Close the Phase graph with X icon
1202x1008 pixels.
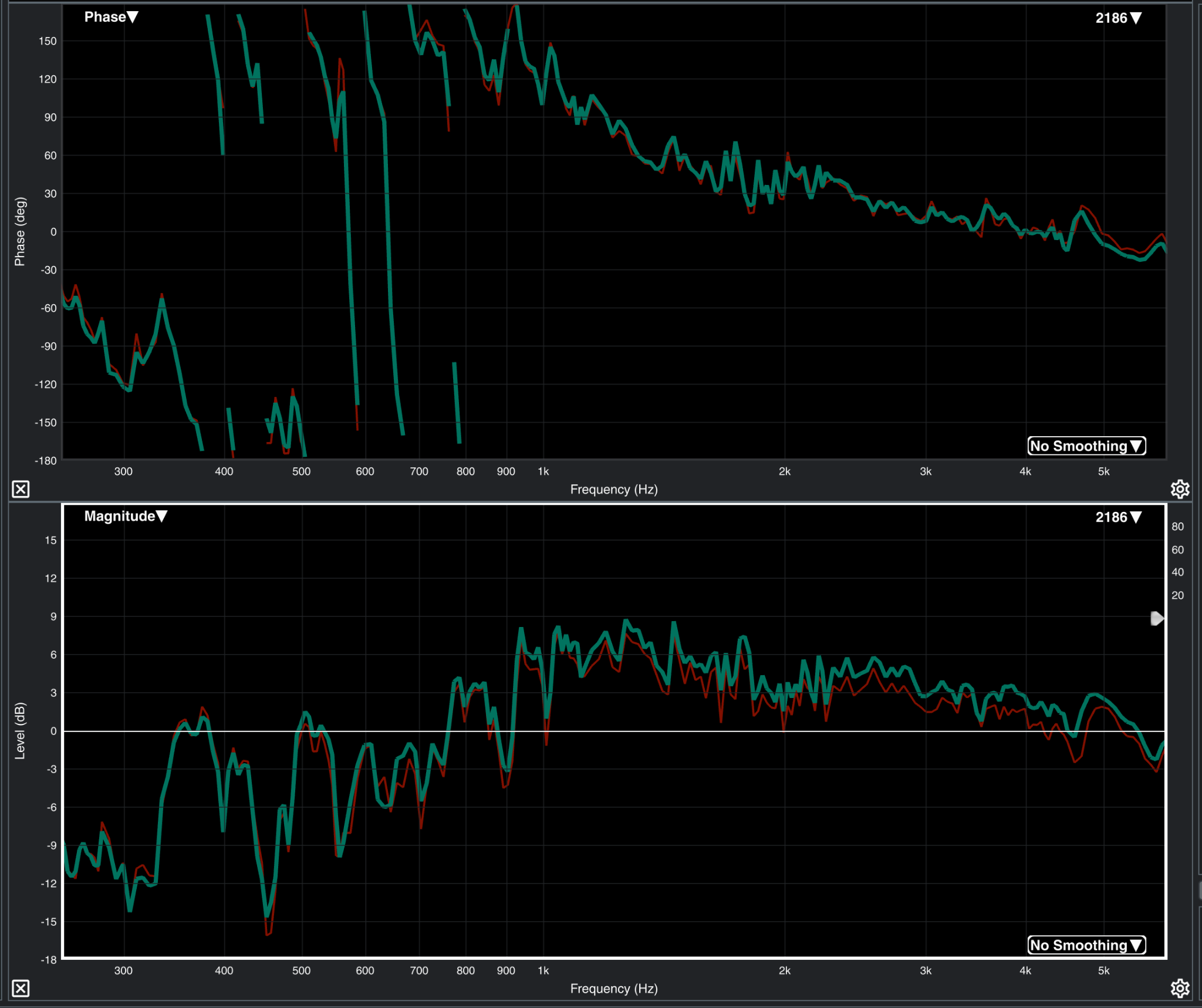[21, 489]
